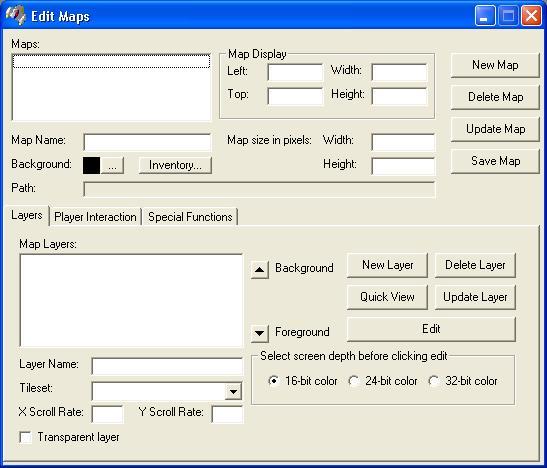Click the Y Scroll Rate field
The height and width of the screenshot is (468, 547).
click(227, 414)
